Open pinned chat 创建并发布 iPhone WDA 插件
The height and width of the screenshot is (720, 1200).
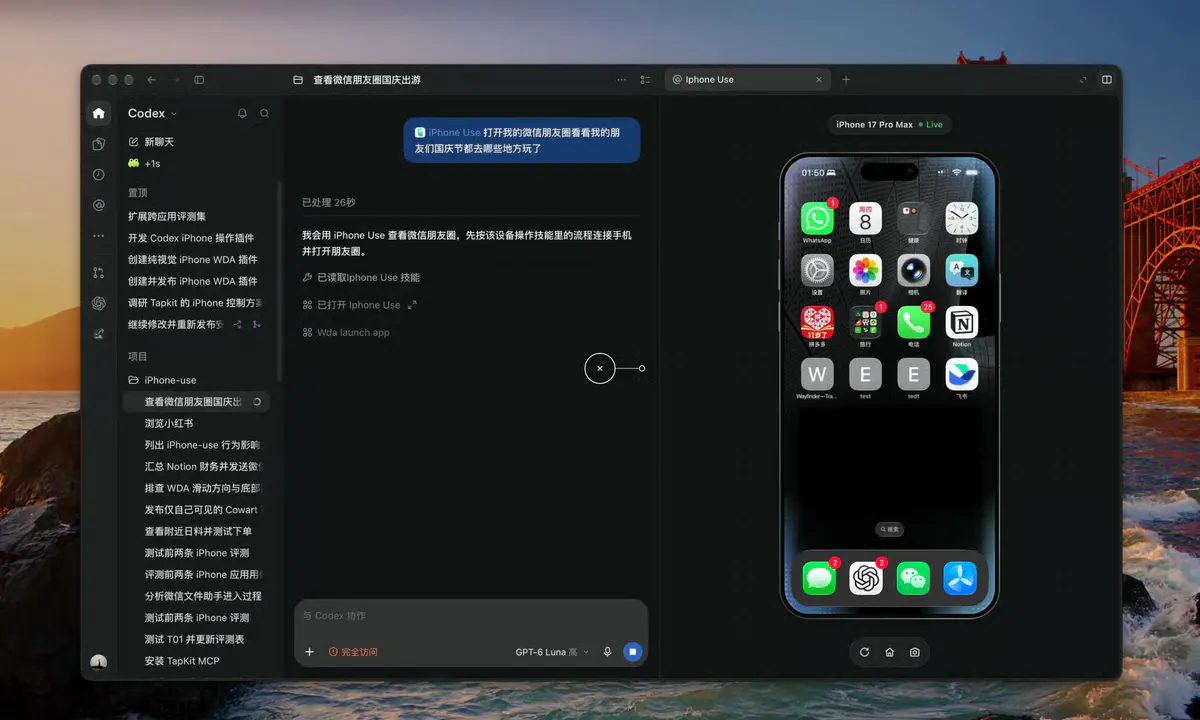193,281
